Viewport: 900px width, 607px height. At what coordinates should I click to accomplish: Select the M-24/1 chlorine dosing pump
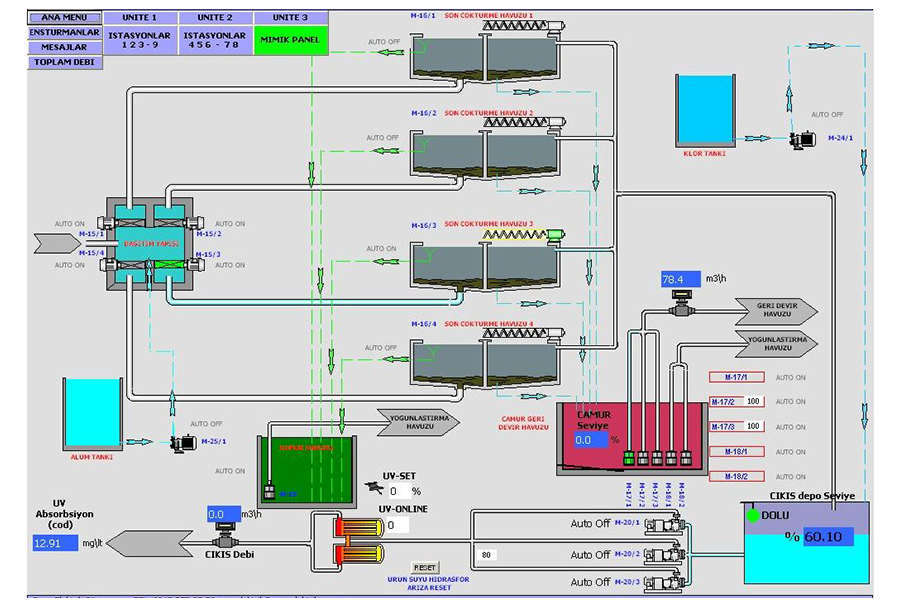[802, 139]
